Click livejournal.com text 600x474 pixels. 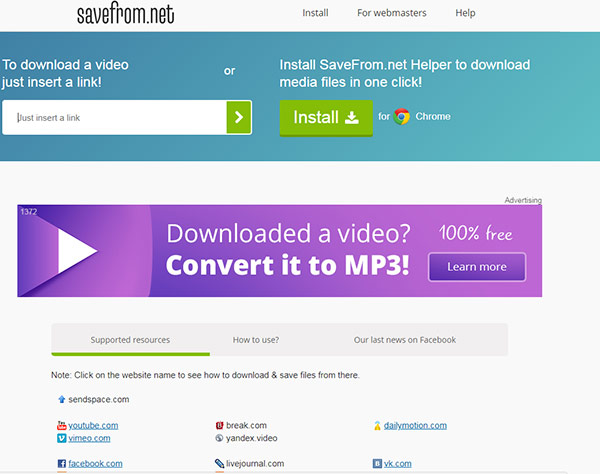point(255,464)
